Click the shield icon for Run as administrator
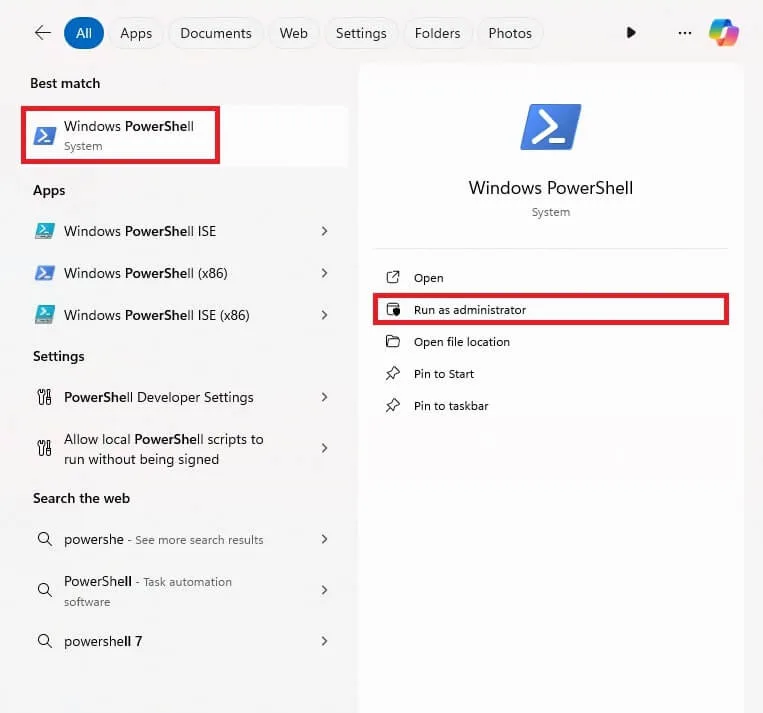 393,310
